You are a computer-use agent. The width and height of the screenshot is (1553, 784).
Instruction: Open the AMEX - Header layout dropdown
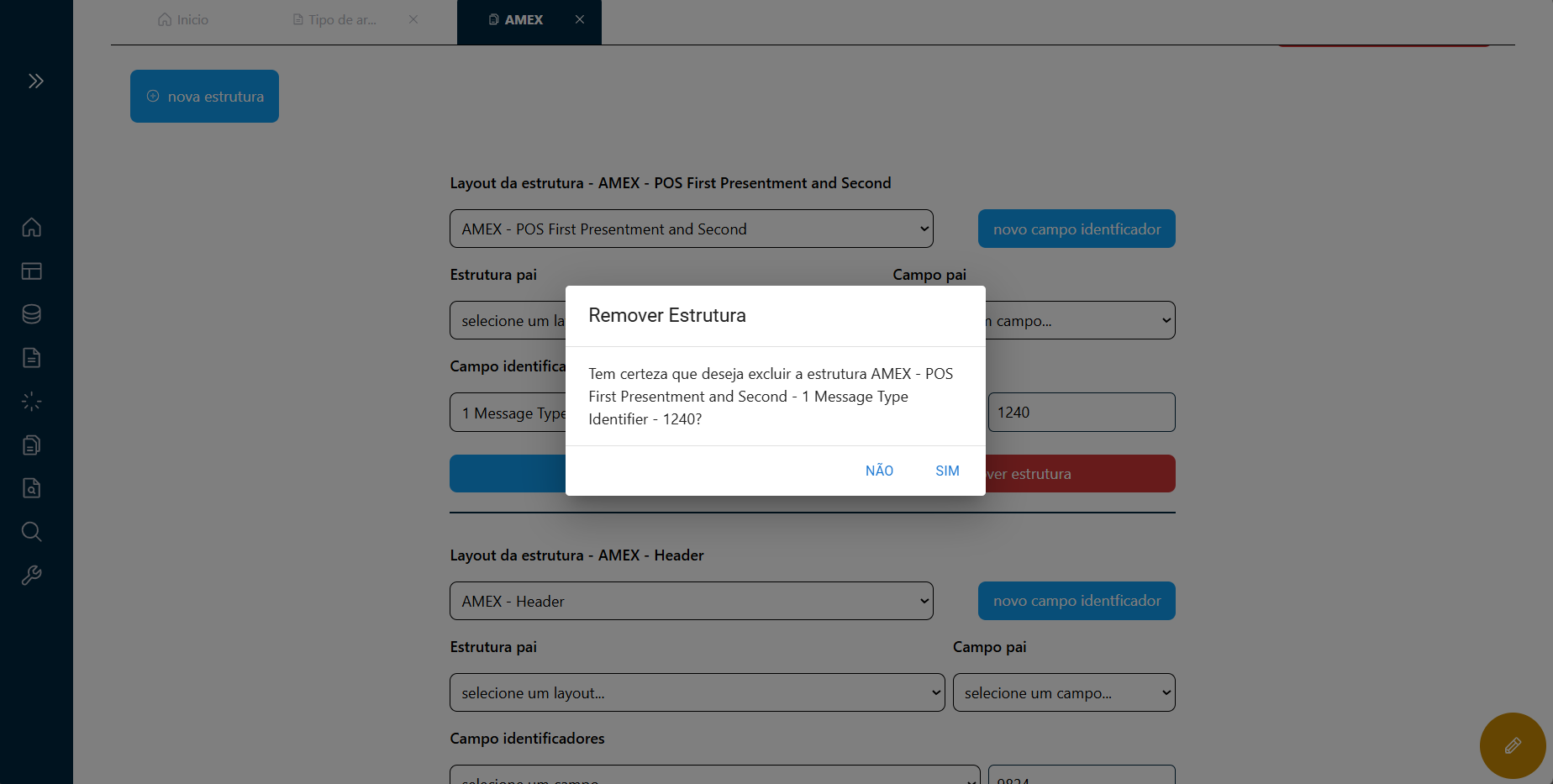[x=691, y=601]
